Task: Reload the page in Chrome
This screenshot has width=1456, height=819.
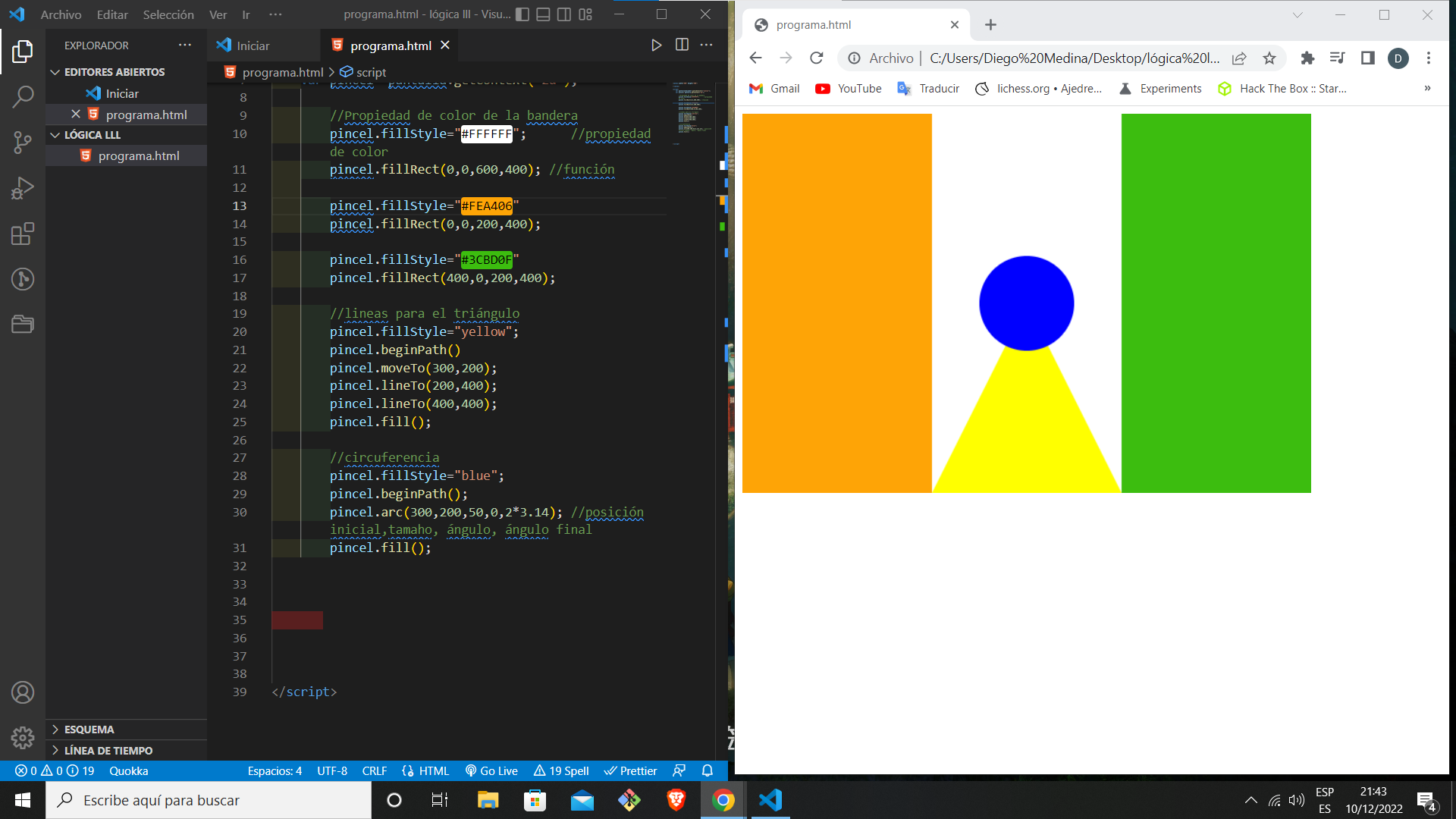Action: (817, 58)
